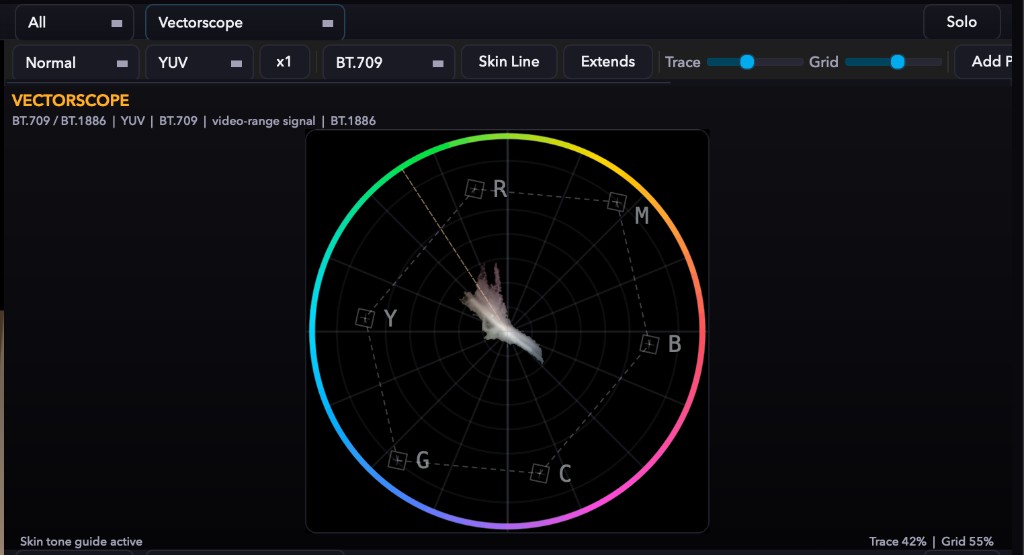The width and height of the screenshot is (1024, 555).
Task: Open the BT.709 color space dropdown
Action: pyautogui.click(x=389, y=63)
